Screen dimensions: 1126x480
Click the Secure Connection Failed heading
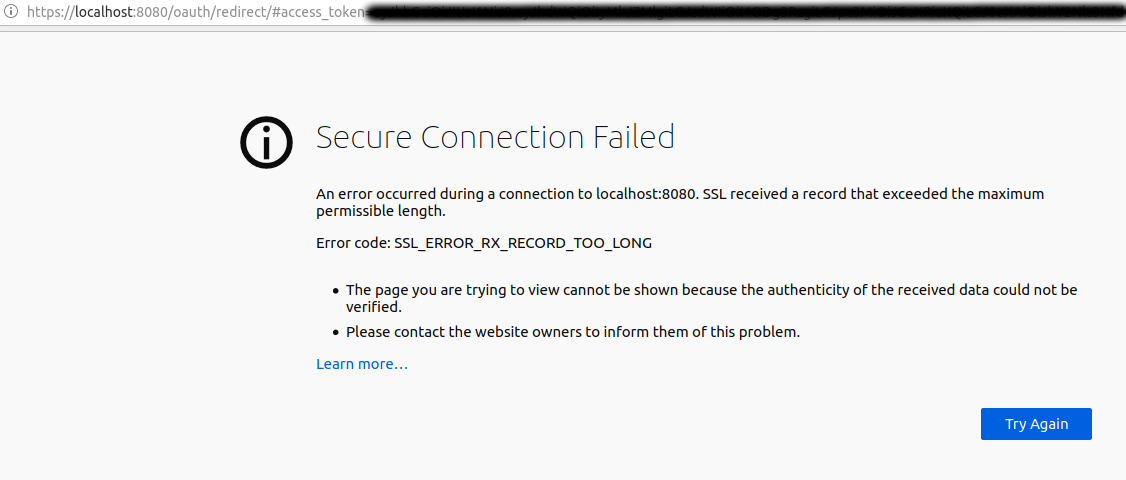click(495, 137)
